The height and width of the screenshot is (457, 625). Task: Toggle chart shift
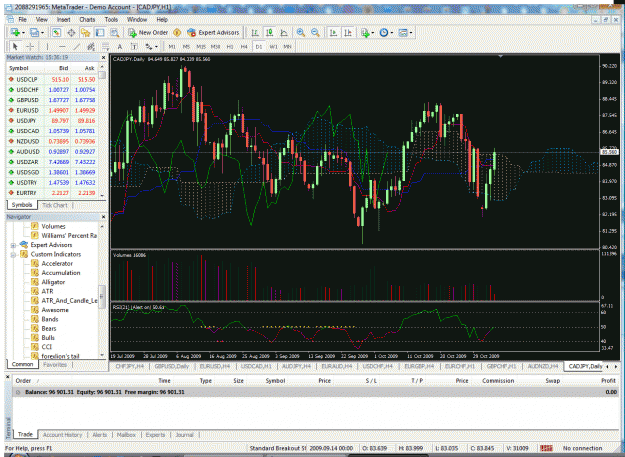[x=348, y=33]
